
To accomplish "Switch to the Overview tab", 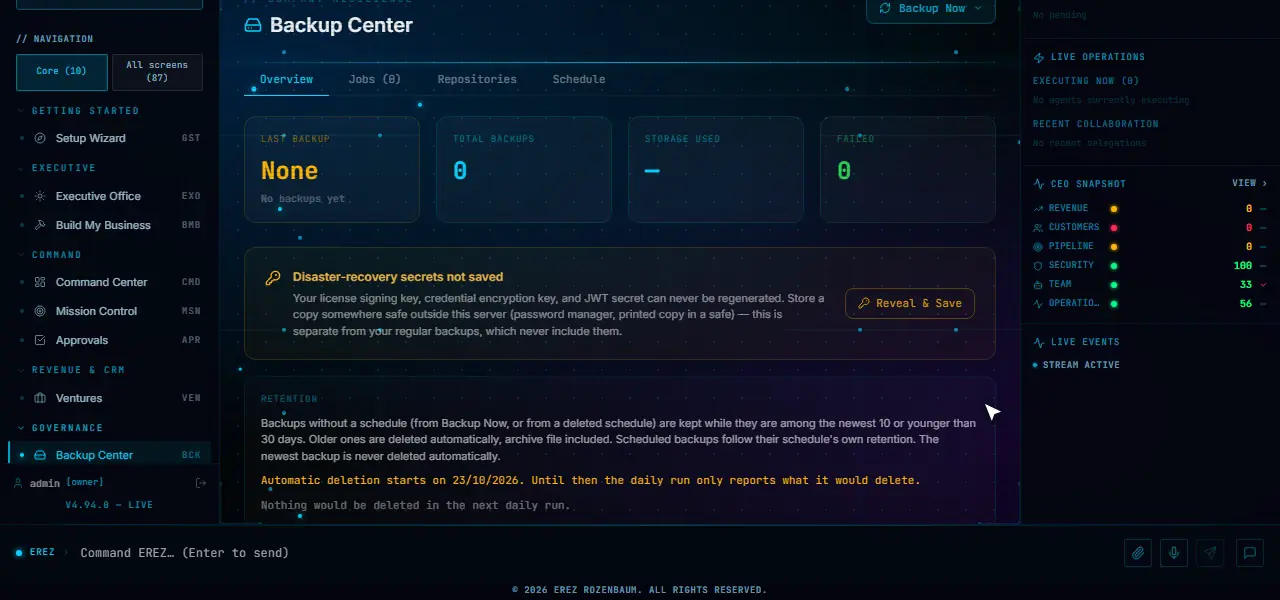I will tap(286, 79).
